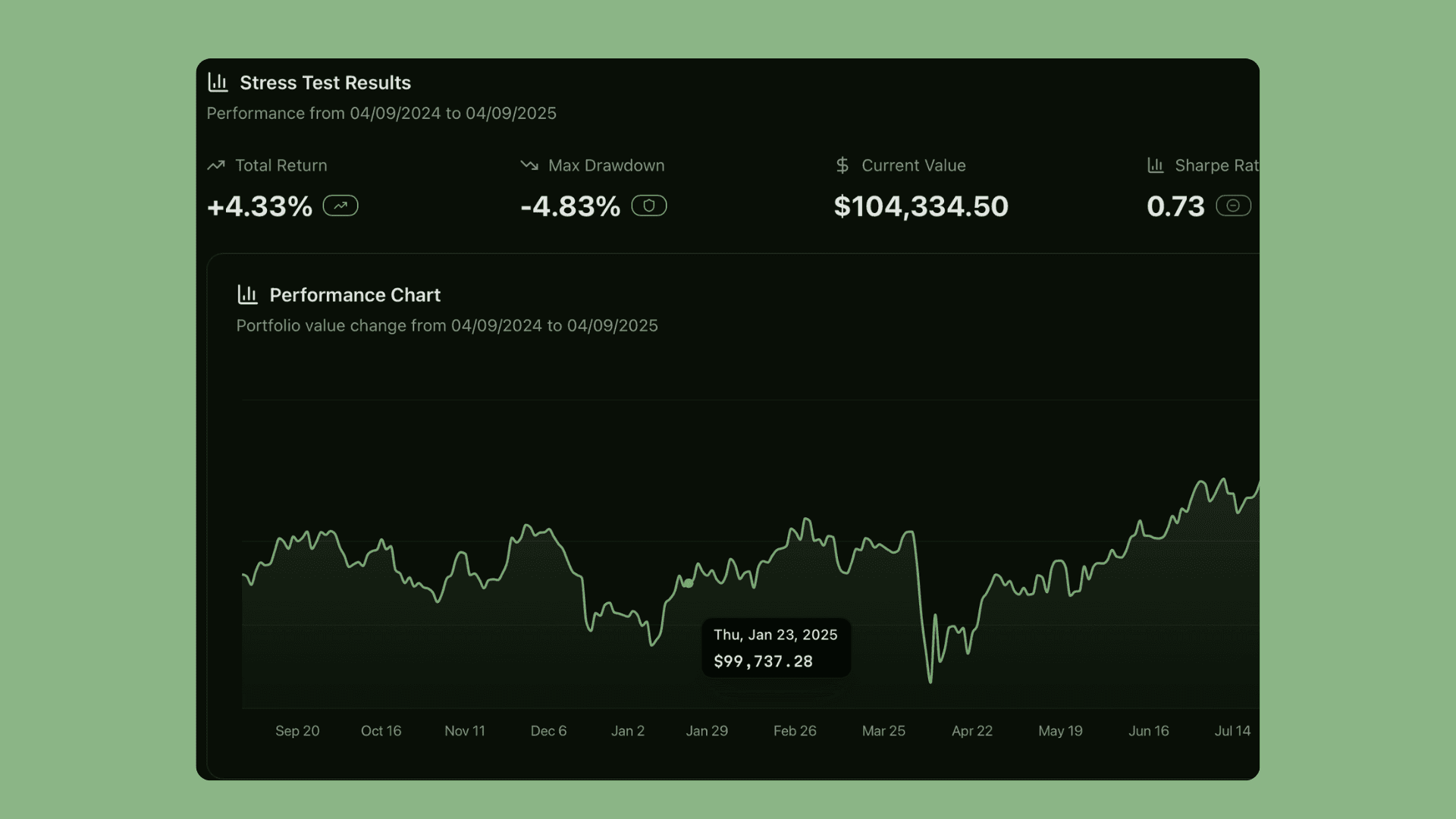Click the Apr 22 axis label
This screenshot has height=819, width=1456.
pos(972,731)
